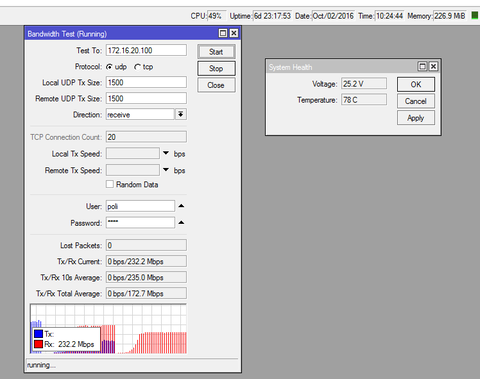Close the System Health window via X
This screenshot has width=480, height=379.
click(x=433, y=66)
